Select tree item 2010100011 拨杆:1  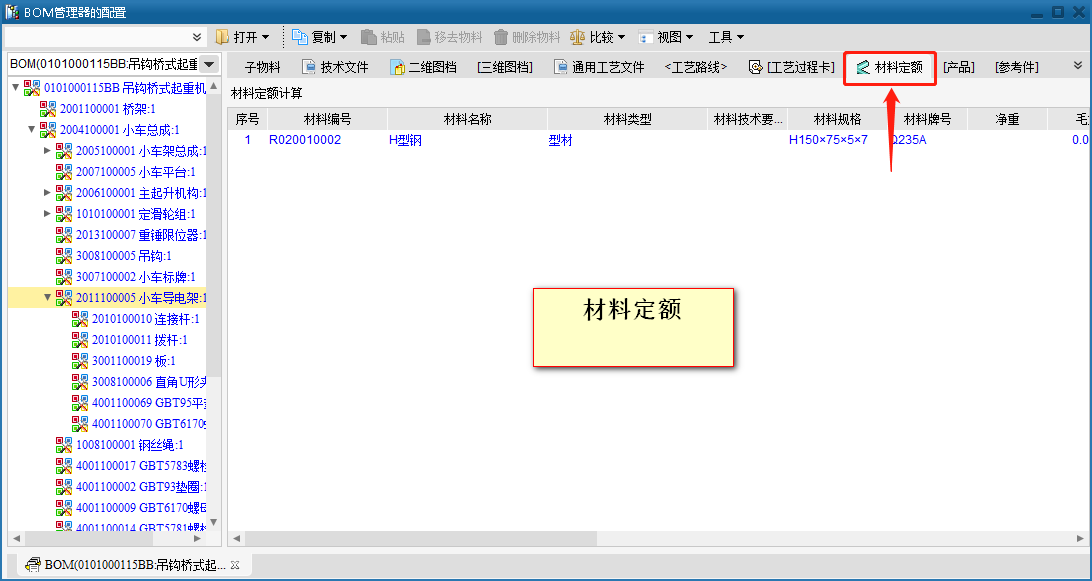[x=139, y=340]
